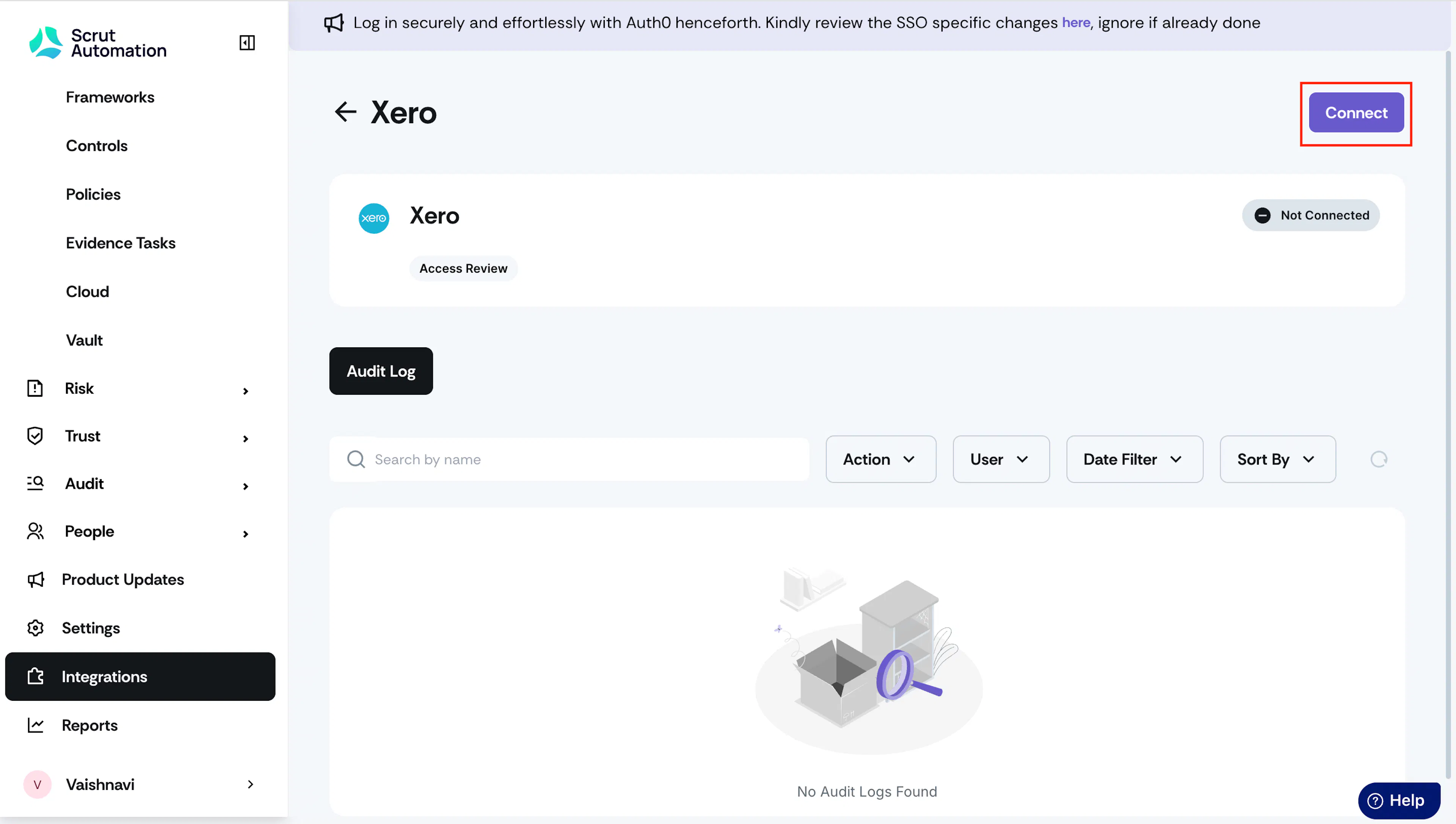Open Reports via its chart icon

click(x=35, y=725)
